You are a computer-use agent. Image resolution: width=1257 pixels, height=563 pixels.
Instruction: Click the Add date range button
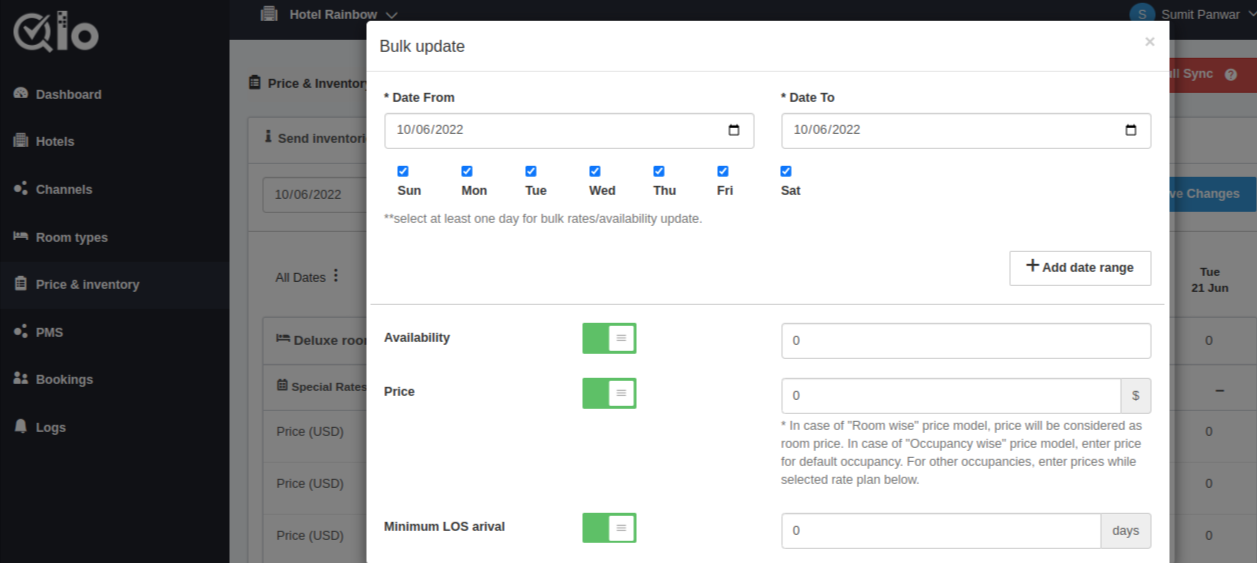(1080, 268)
